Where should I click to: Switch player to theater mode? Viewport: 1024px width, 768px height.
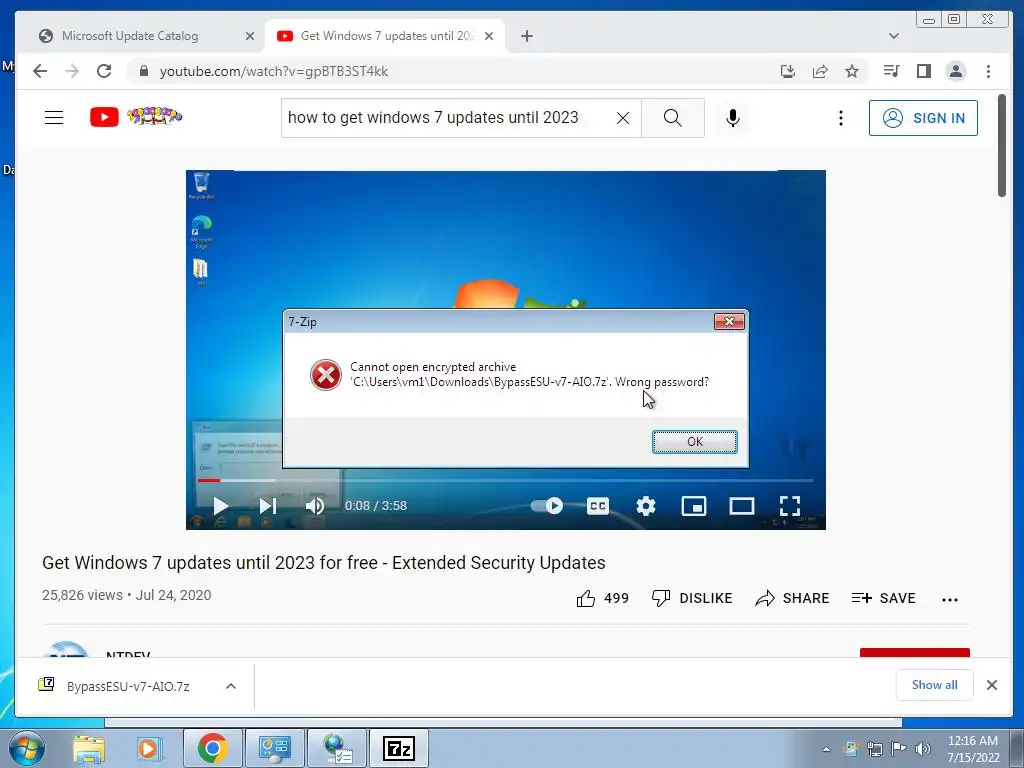(x=742, y=505)
